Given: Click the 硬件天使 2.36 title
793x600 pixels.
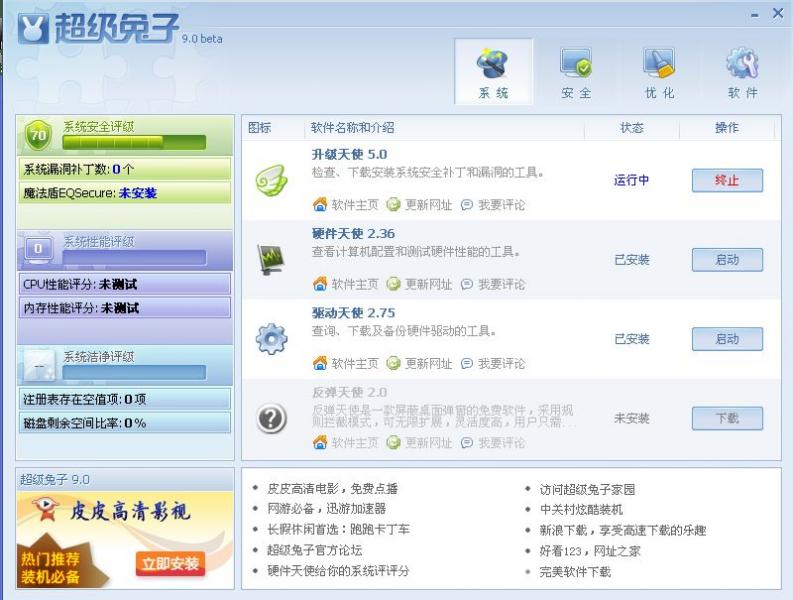Looking at the screenshot, I should [353, 234].
